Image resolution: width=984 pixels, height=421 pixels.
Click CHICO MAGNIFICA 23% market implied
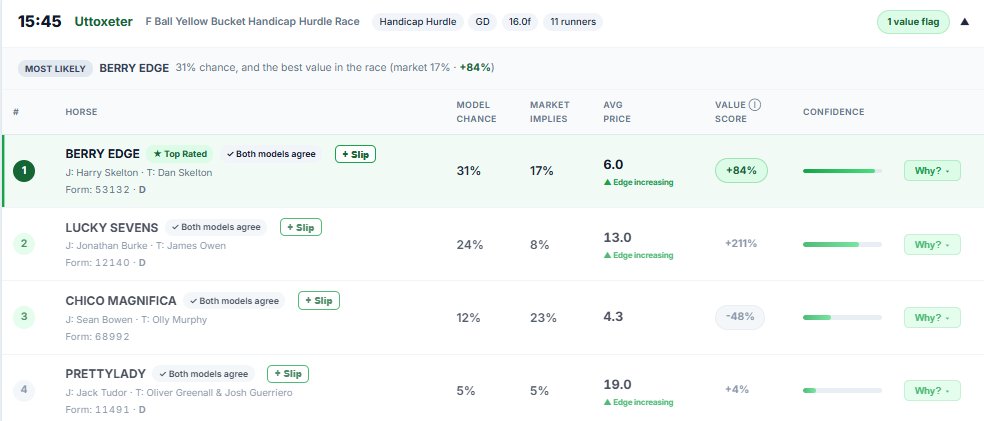click(x=543, y=317)
